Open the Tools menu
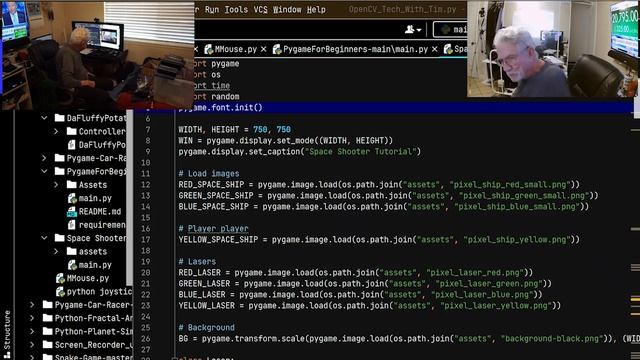Viewport: 640px width, 360px height. 236,9
